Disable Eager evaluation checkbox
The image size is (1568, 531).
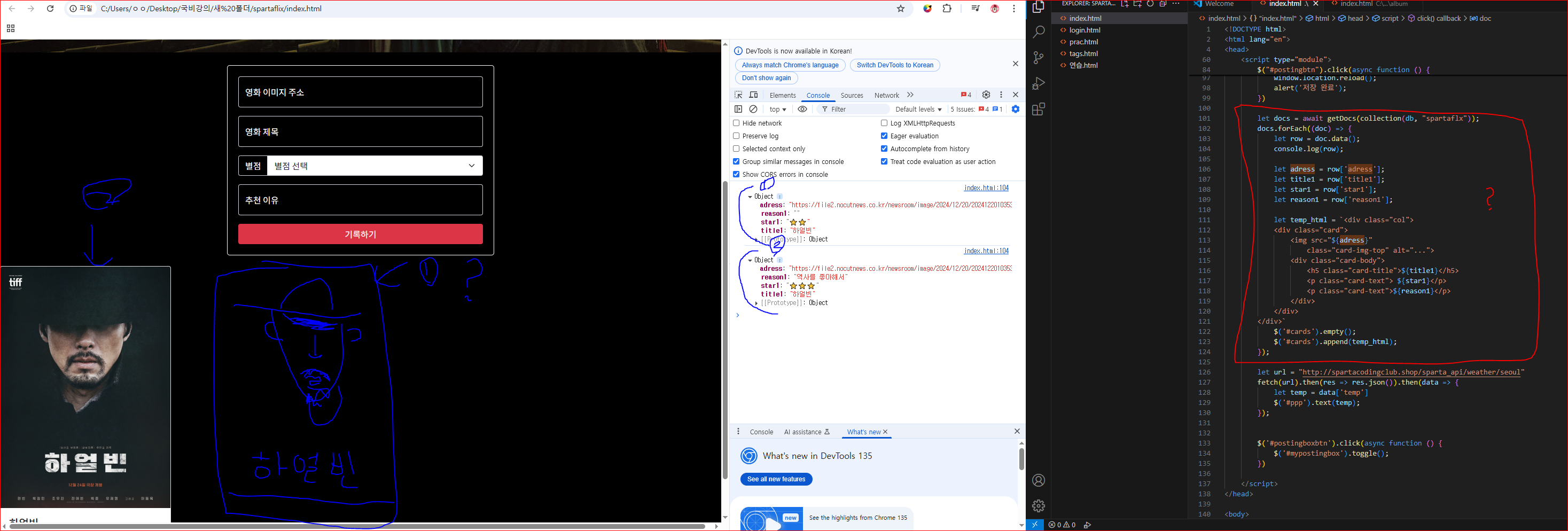click(x=884, y=136)
